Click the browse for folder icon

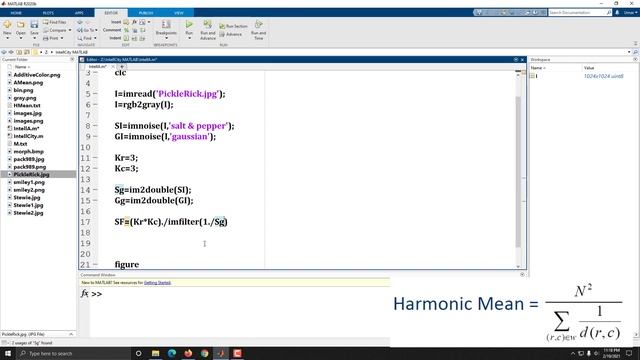[x=27, y=52]
